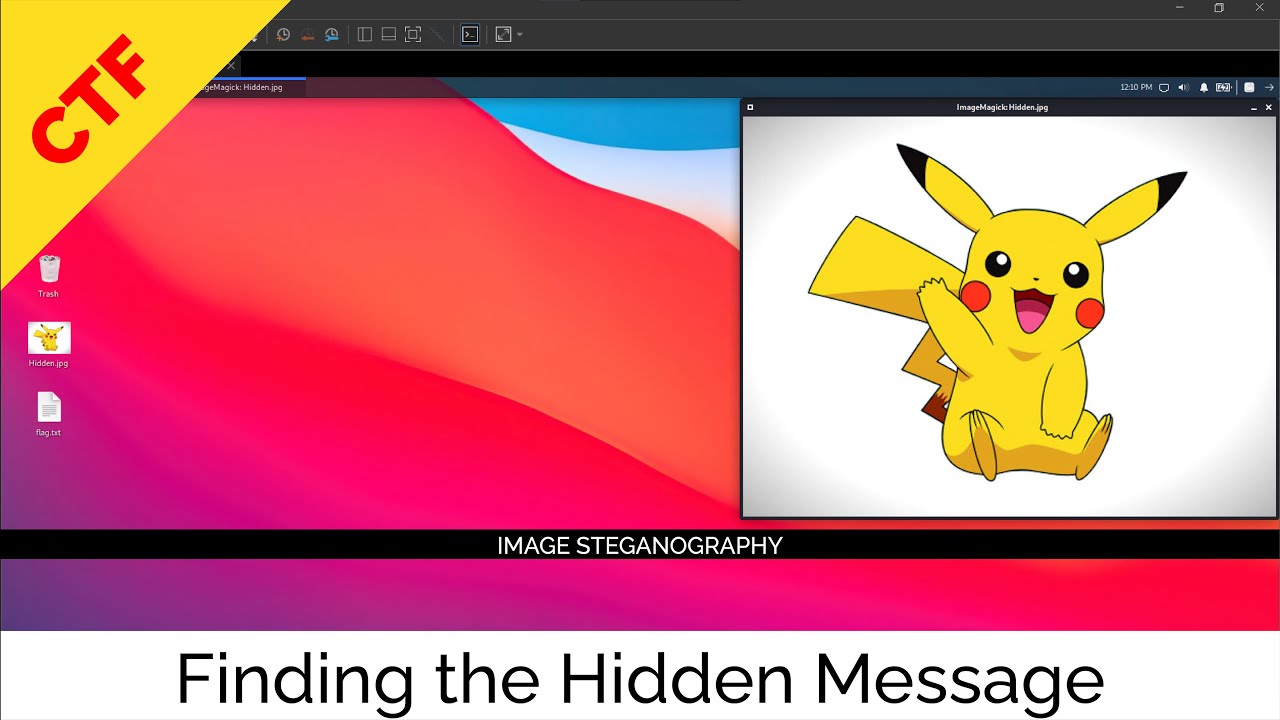Click the greyed-out Unity mode icon
The height and width of the screenshot is (720, 1280).
438,34
